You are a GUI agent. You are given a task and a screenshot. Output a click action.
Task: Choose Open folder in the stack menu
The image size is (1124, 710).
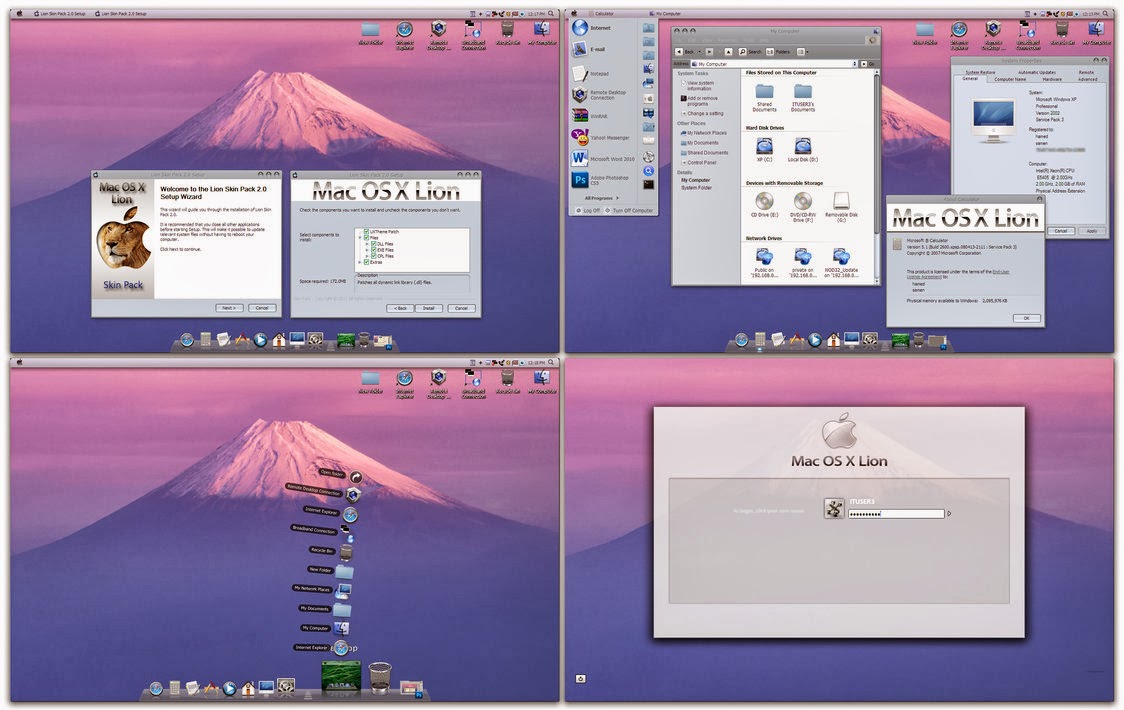point(341,475)
